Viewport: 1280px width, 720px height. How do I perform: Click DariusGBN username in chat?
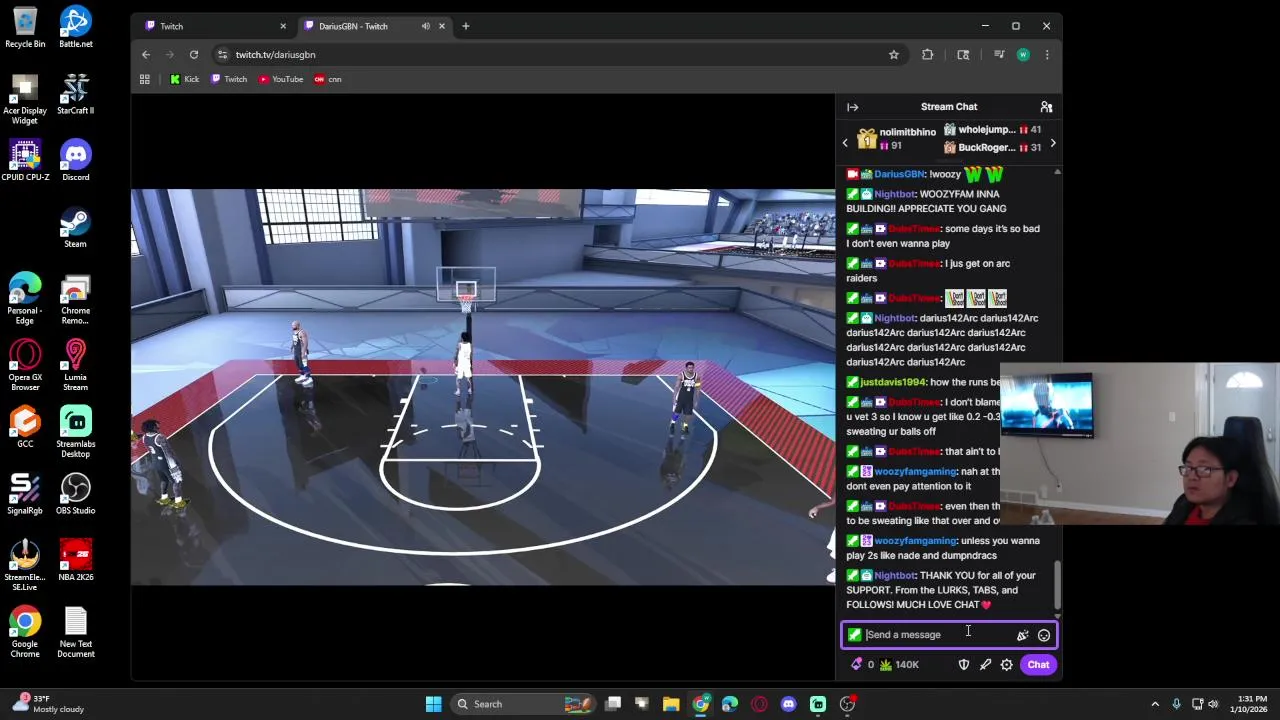pyautogui.click(x=899, y=174)
